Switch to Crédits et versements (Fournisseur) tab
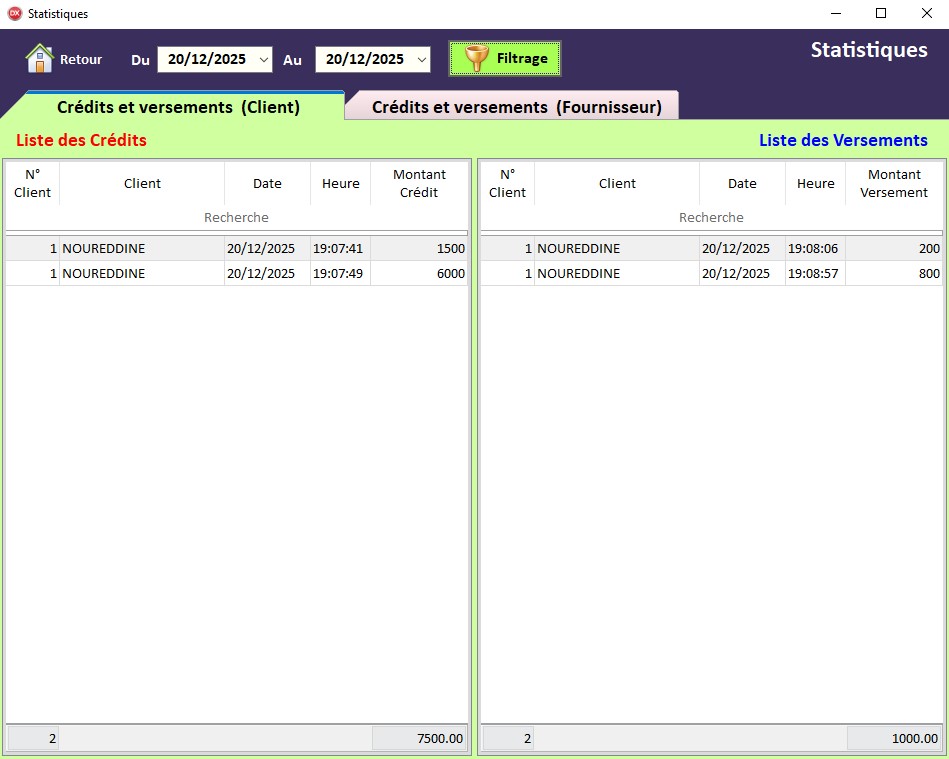 click(x=516, y=107)
